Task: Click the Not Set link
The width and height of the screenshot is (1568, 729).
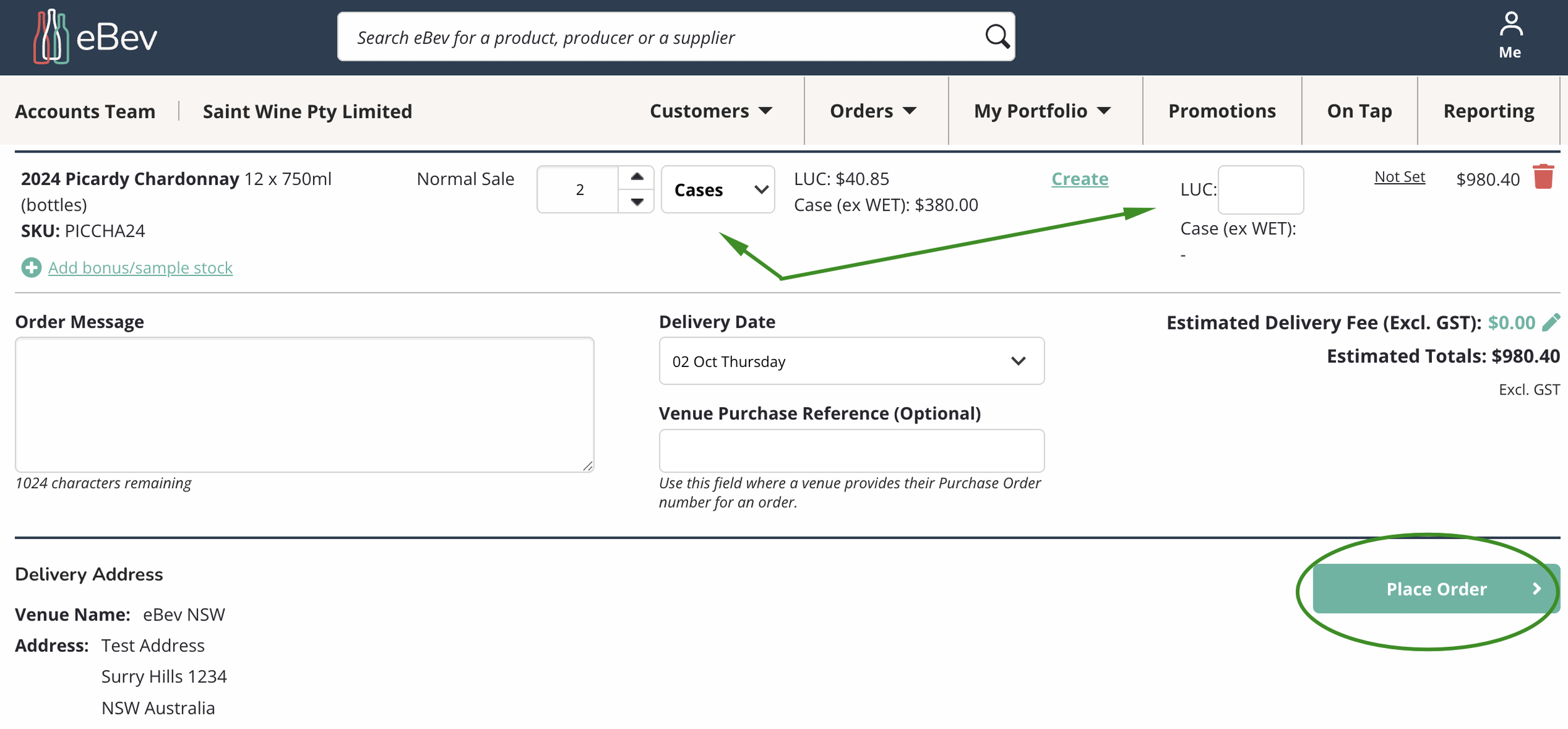Action: click(x=1399, y=177)
